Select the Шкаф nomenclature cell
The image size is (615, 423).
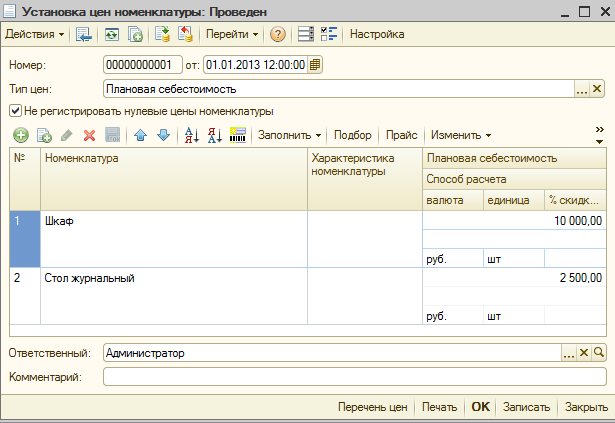click(174, 239)
